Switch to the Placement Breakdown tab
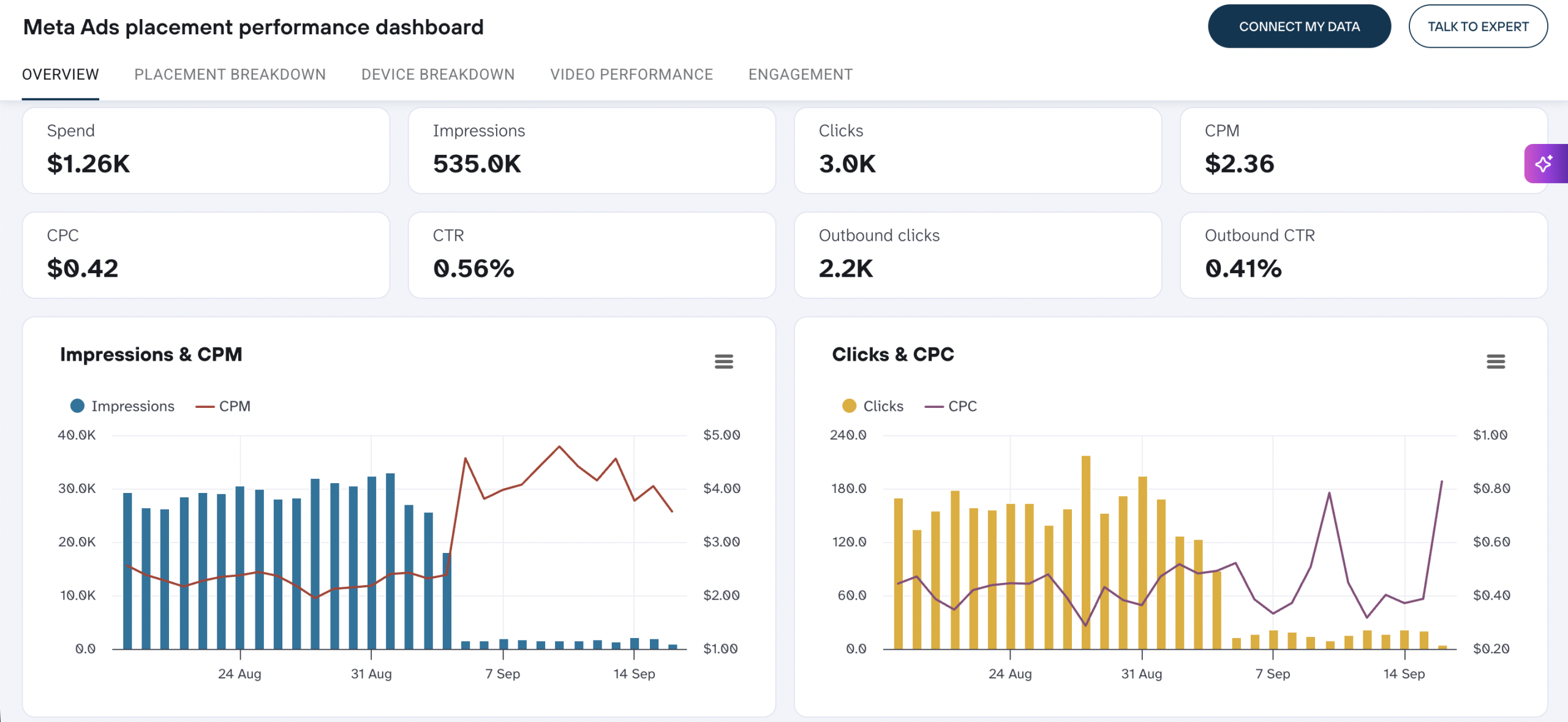The width and height of the screenshot is (1568, 722). coord(230,75)
